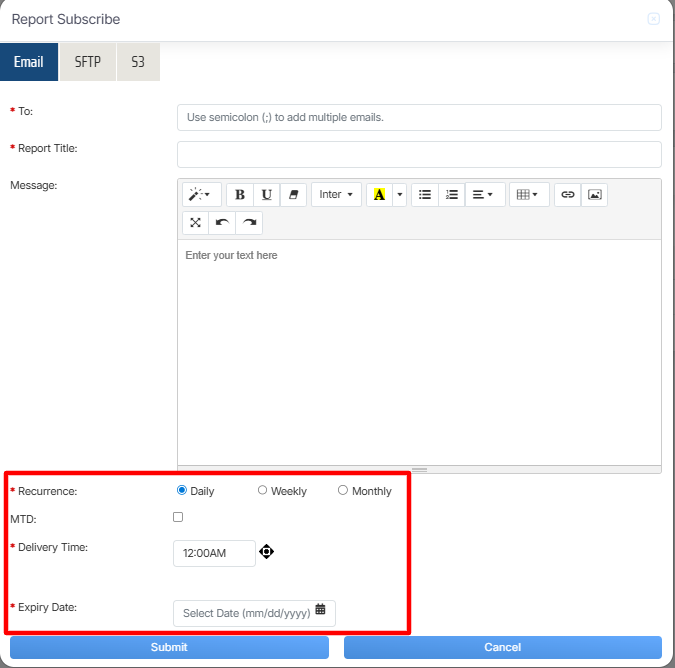Select the Weekly recurrence option
This screenshot has height=668, width=675.
263,490
